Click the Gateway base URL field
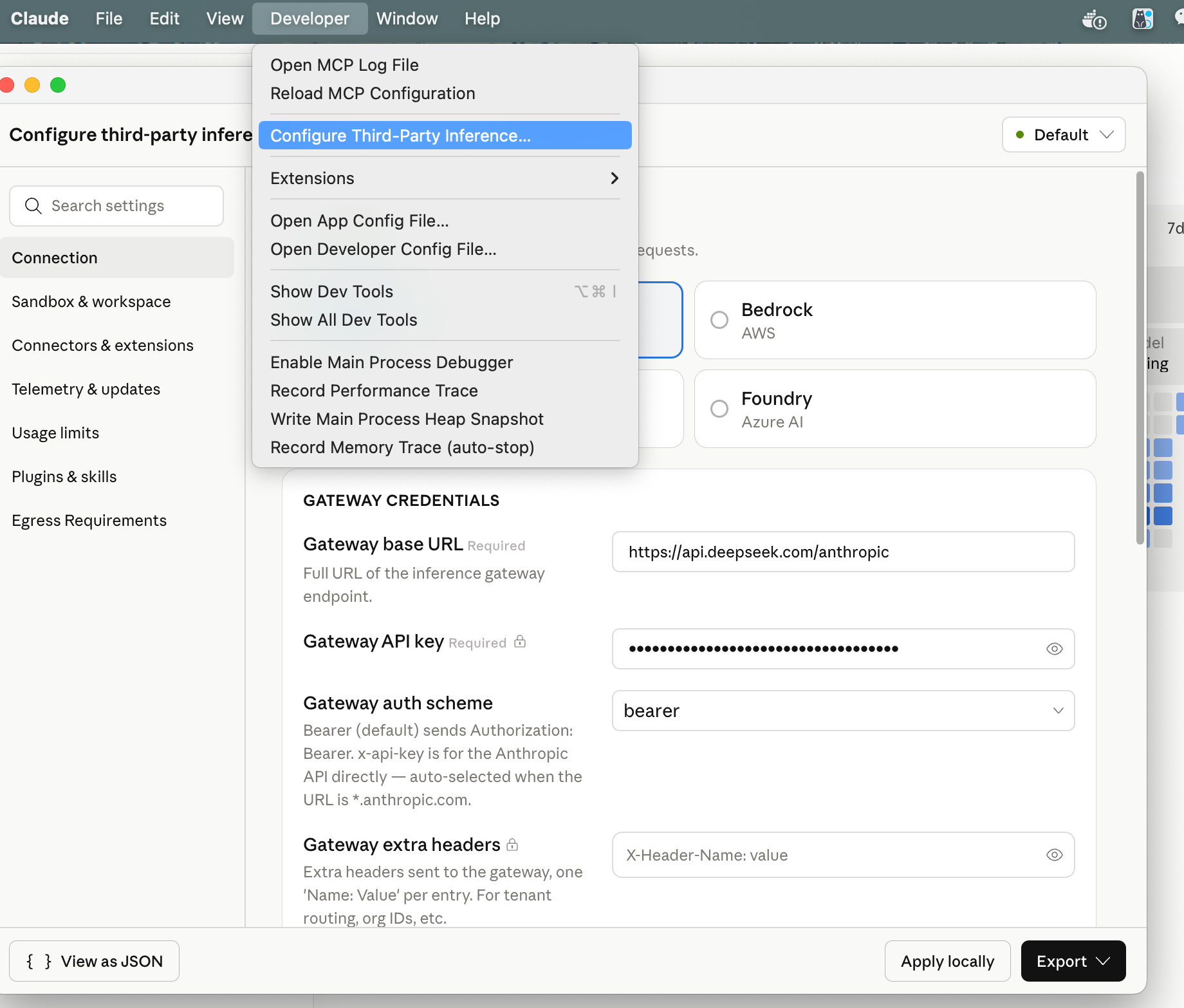 click(x=843, y=552)
